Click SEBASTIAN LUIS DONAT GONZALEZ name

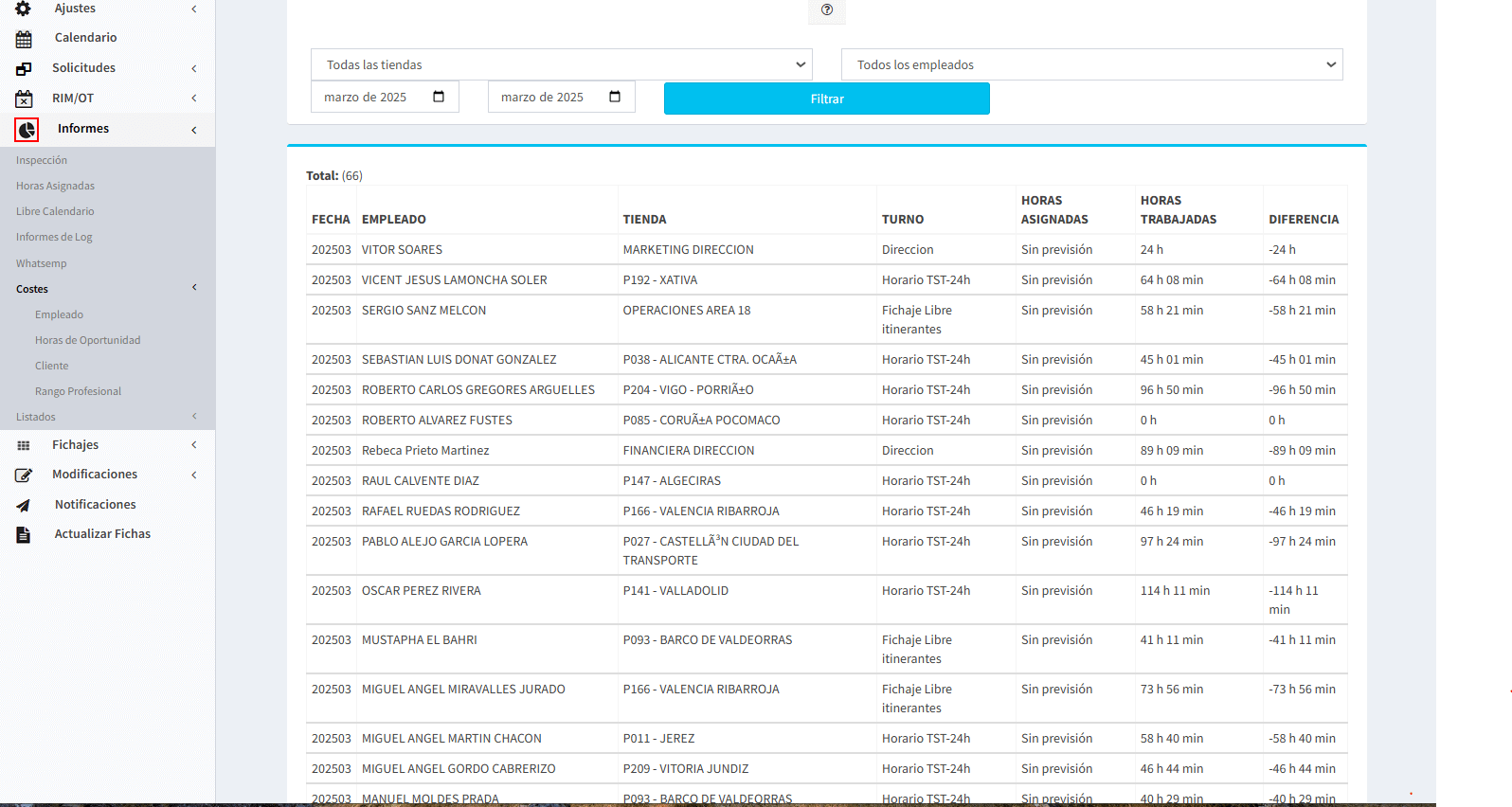[459, 359]
